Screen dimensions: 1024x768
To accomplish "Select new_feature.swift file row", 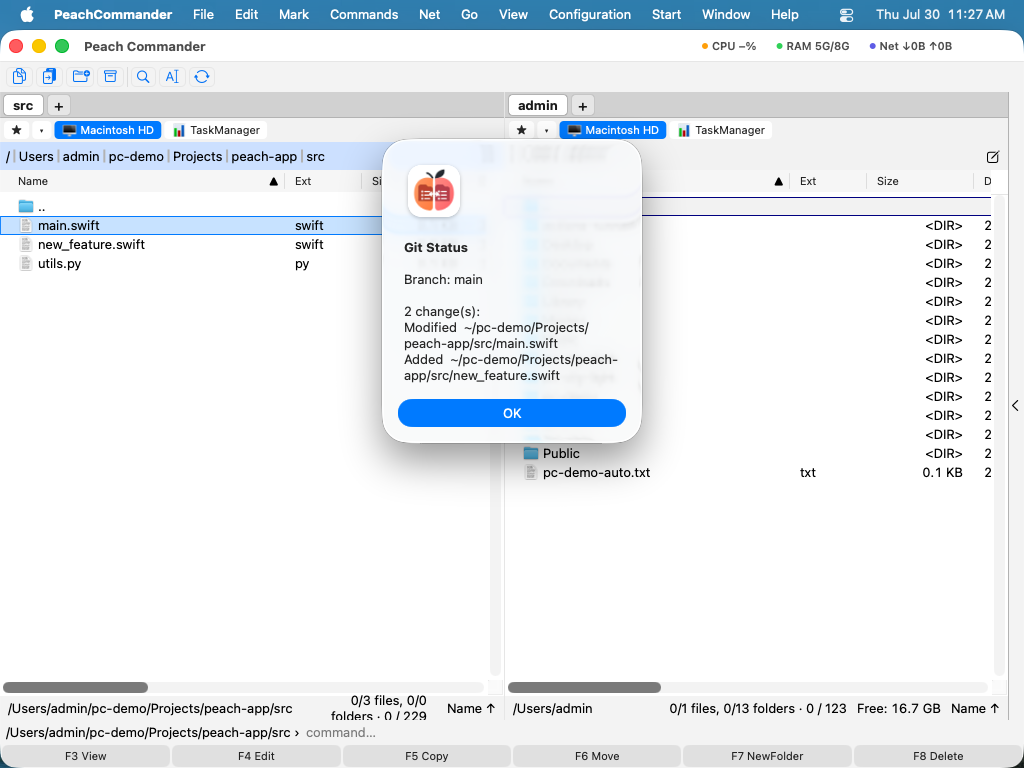I will pyautogui.click(x=244, y=244).
